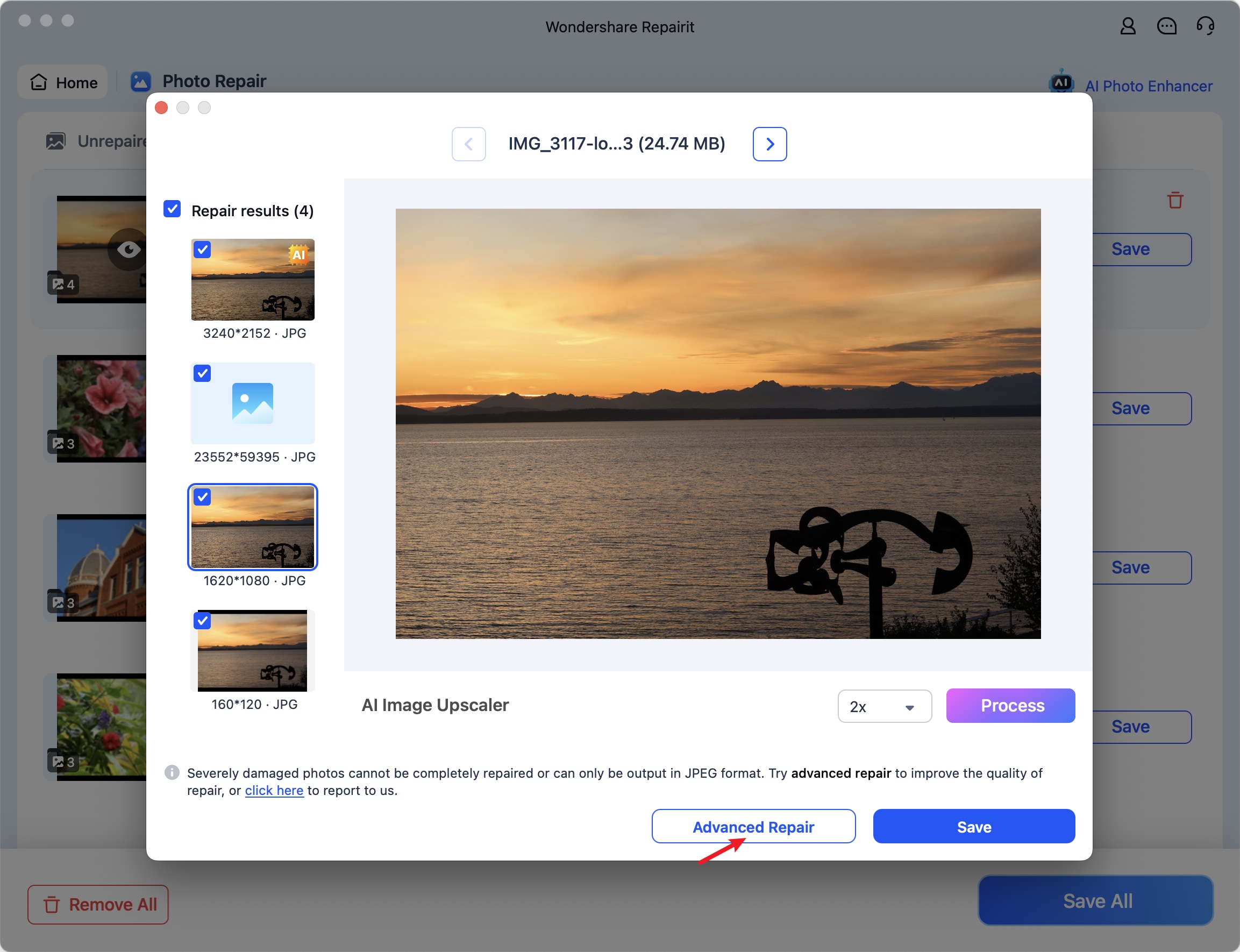Click the AI Photo Enhancer icon
Screen dimensions: 1240x952
point(1062,83)
